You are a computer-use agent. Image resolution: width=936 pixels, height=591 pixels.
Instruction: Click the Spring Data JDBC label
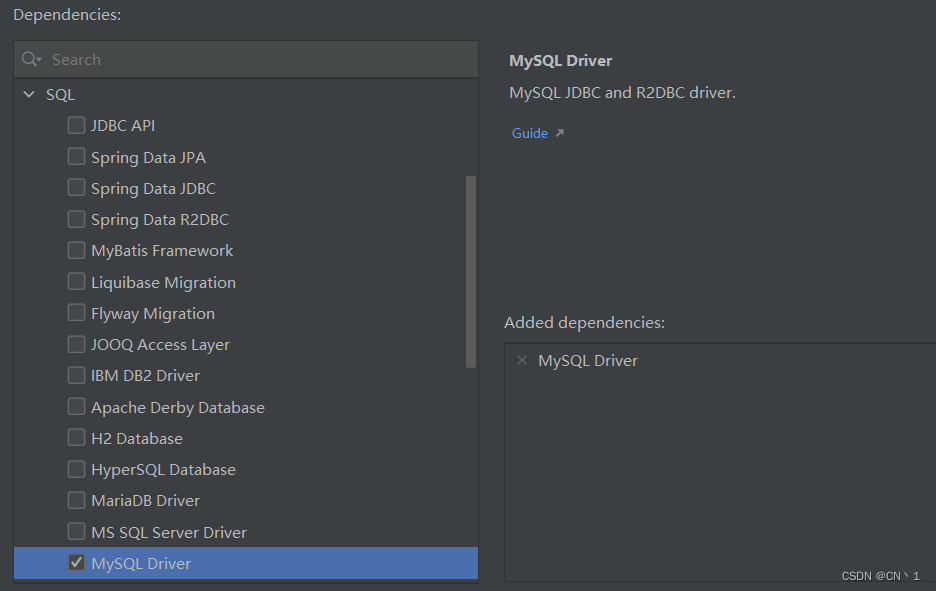pos(153,189)
